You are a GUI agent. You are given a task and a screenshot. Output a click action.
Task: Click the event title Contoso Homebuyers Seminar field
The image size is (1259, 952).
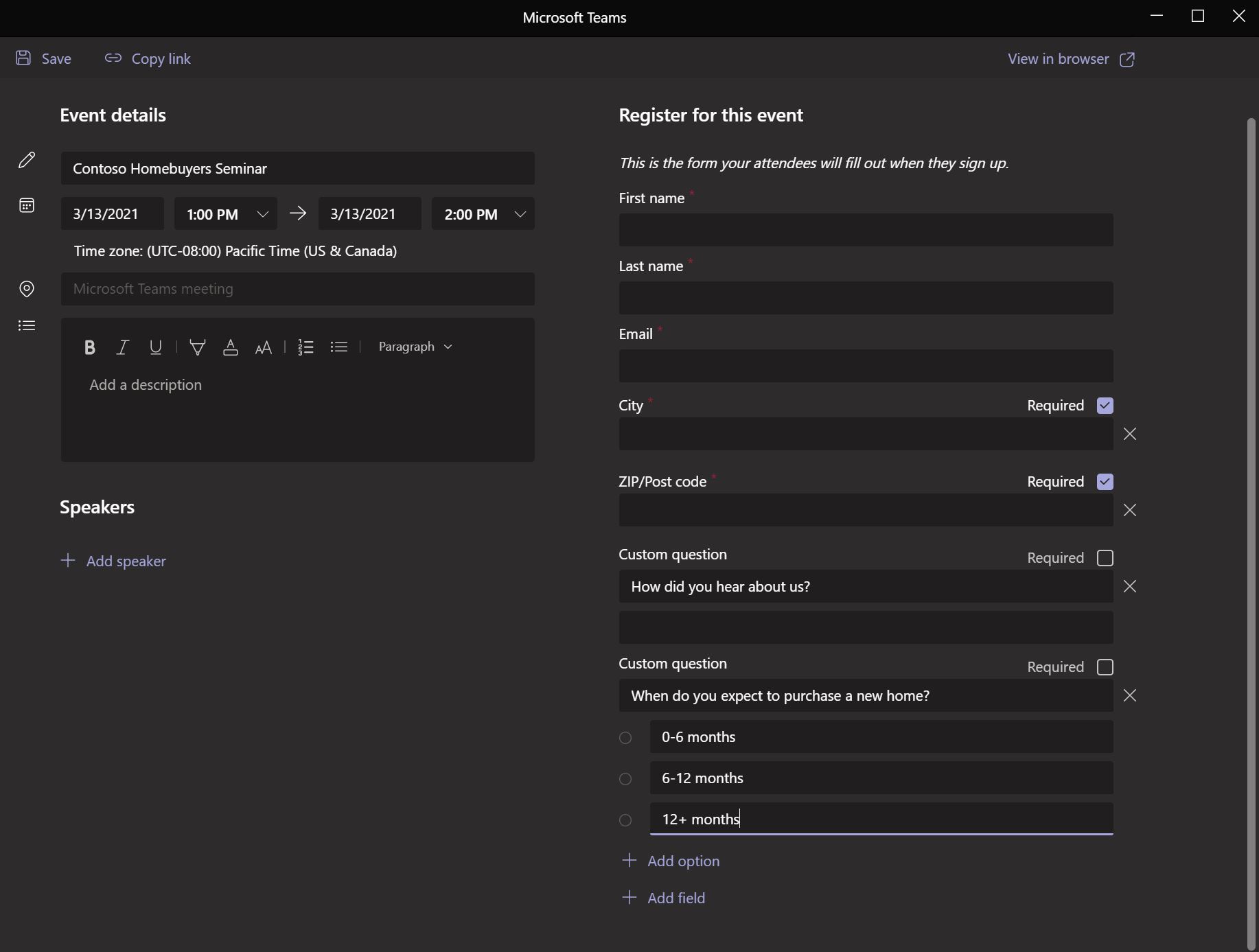(x=298, y=168)
